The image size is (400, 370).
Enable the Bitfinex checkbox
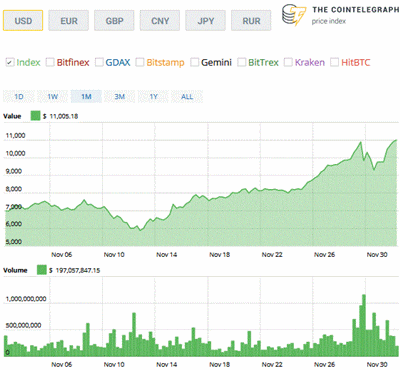pyautogui.click(x=50, y=62)
